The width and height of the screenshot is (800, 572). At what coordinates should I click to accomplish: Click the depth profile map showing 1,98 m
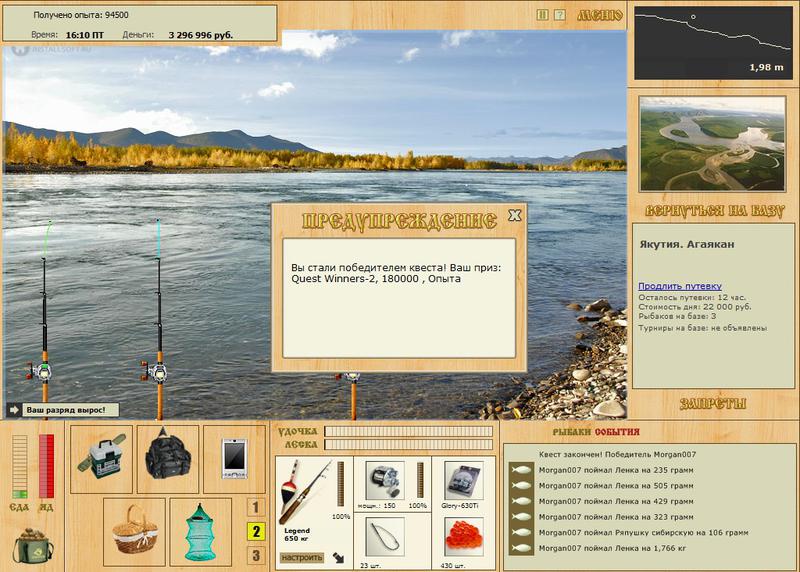point(713,43)
